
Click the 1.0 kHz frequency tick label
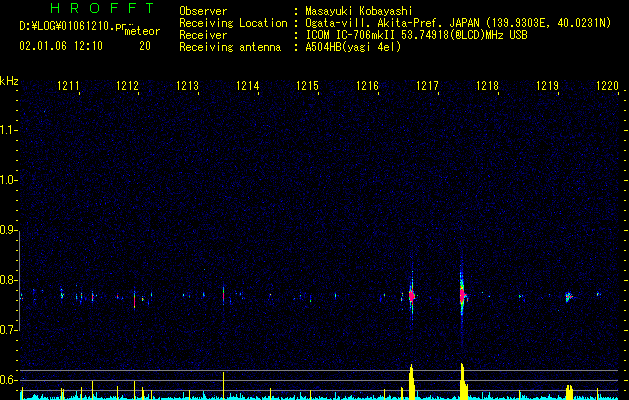point(8,180)
